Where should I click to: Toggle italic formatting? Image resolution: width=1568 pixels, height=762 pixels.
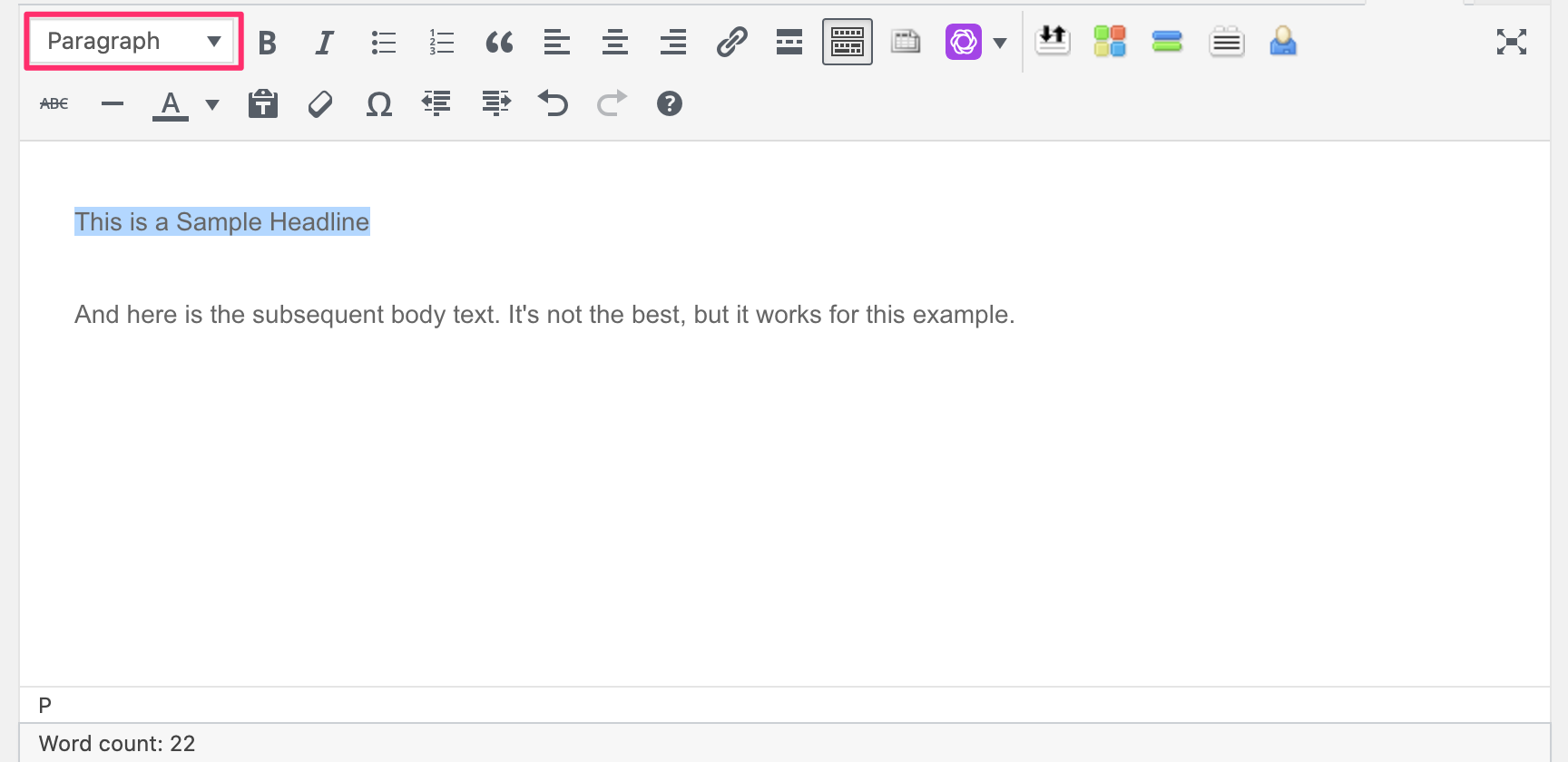click(324, 43)
